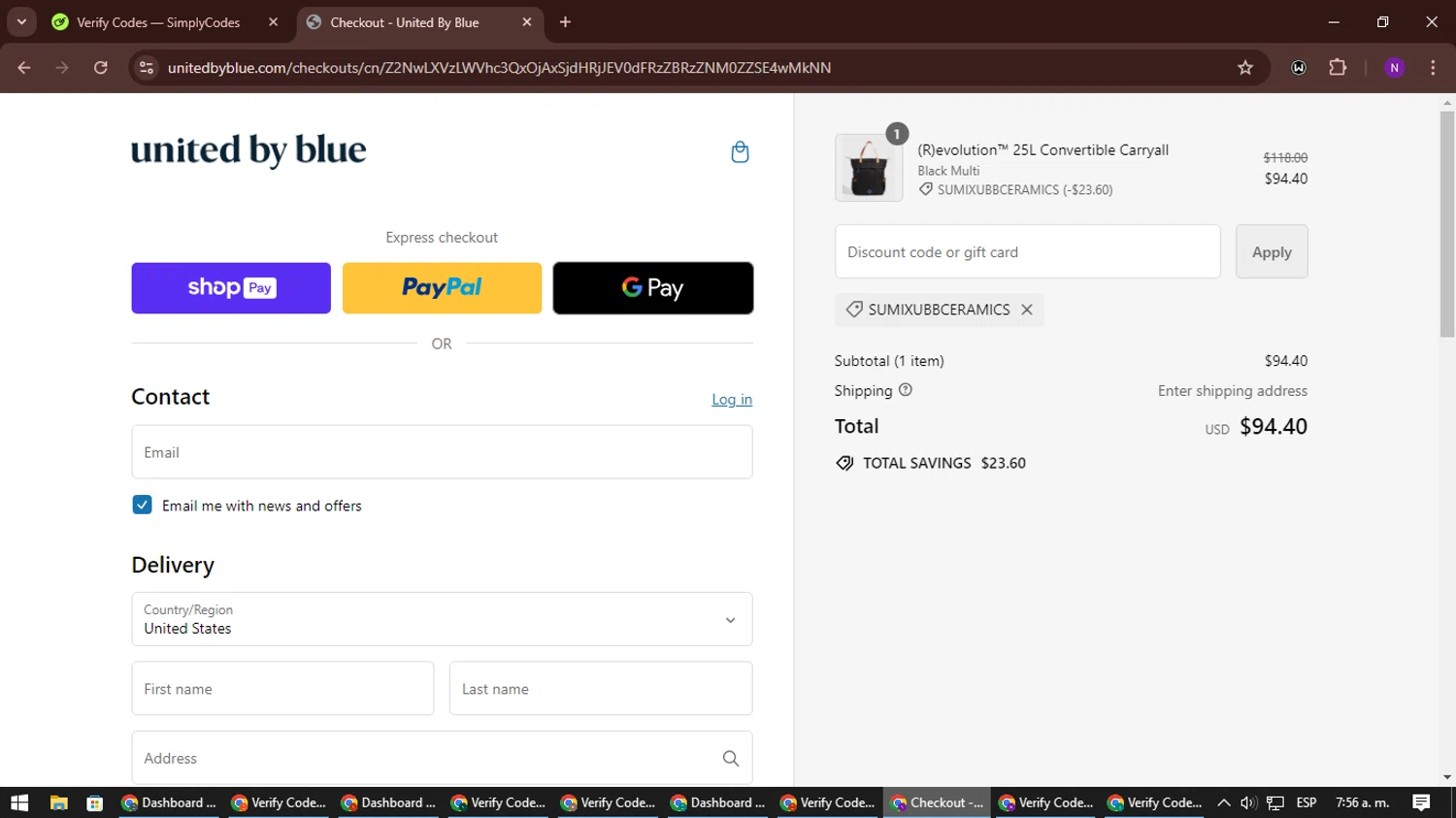Switch to the Verify Codes — SimplyCodes tab
1456x818 pixels.
(158, 22)
